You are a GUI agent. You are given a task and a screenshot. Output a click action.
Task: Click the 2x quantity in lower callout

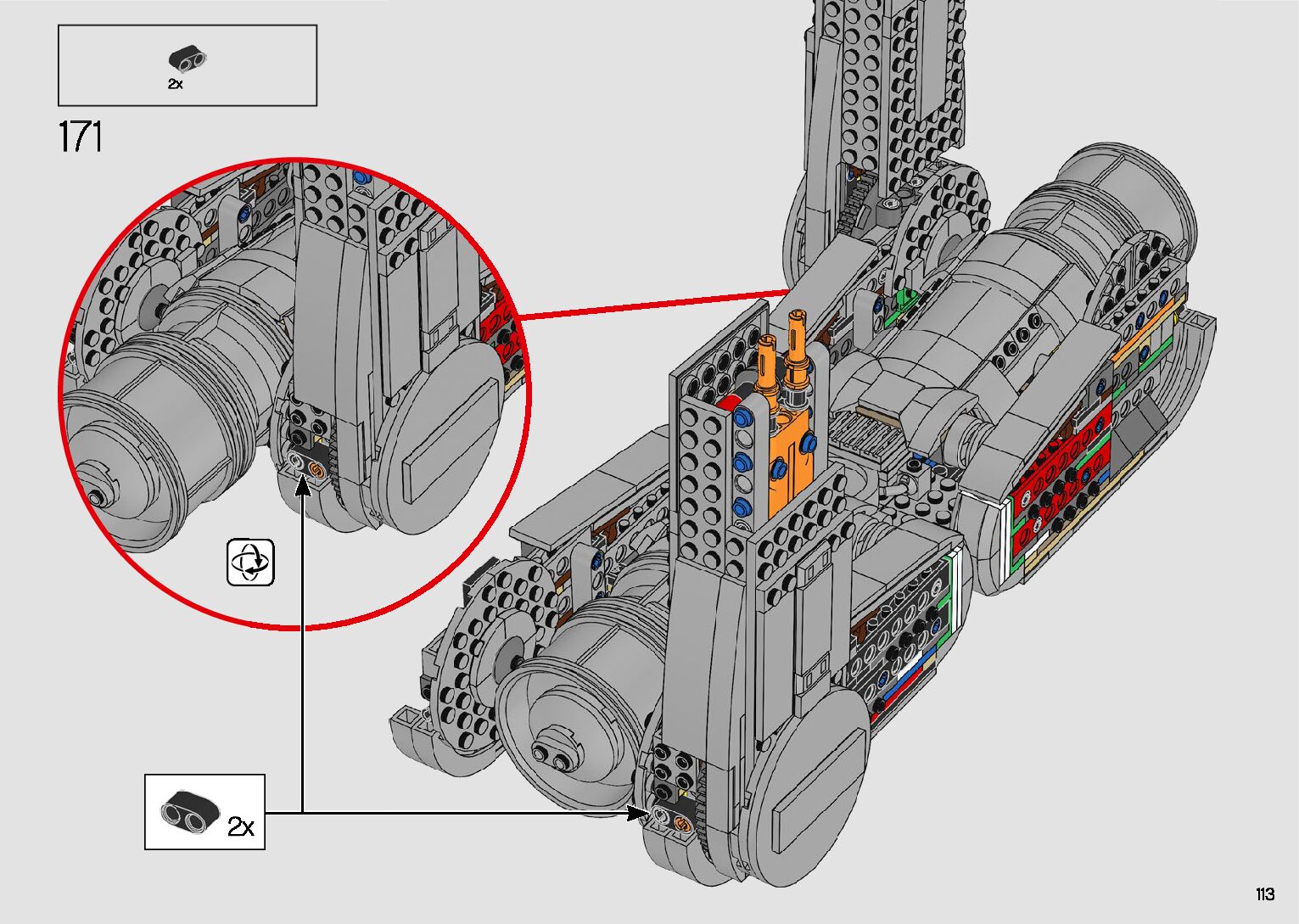coord(241,826)
